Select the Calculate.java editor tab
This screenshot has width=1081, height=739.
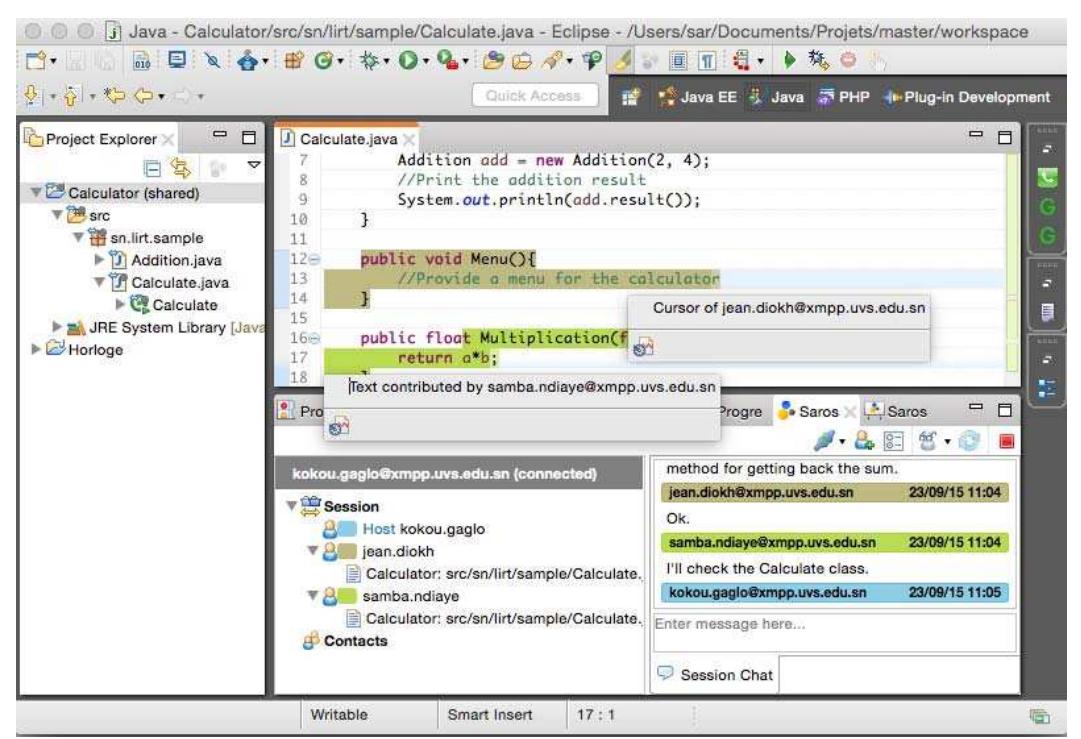coord(347,139)
